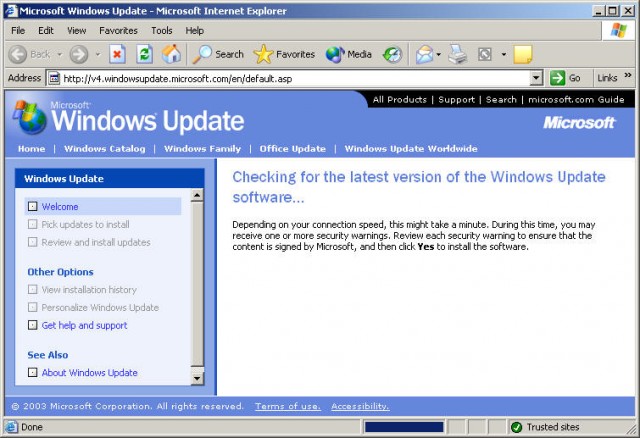640x438 pixels.
Task: Click box icon beside View installation history
Action: point(33,289)
